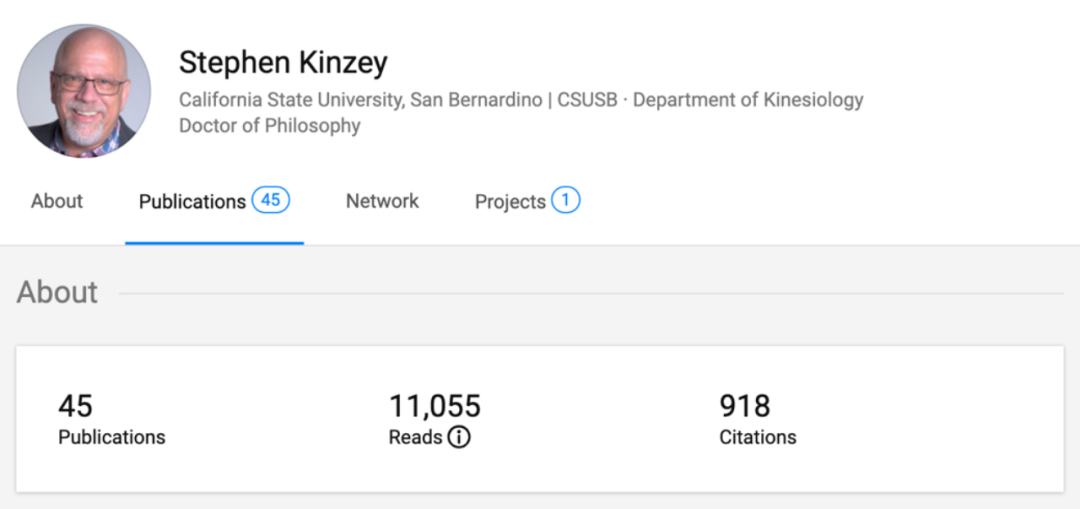Click the Doctor of Philosophy degree text
The height and width of the screenshot is (509, 1080).
click(269, 126)
